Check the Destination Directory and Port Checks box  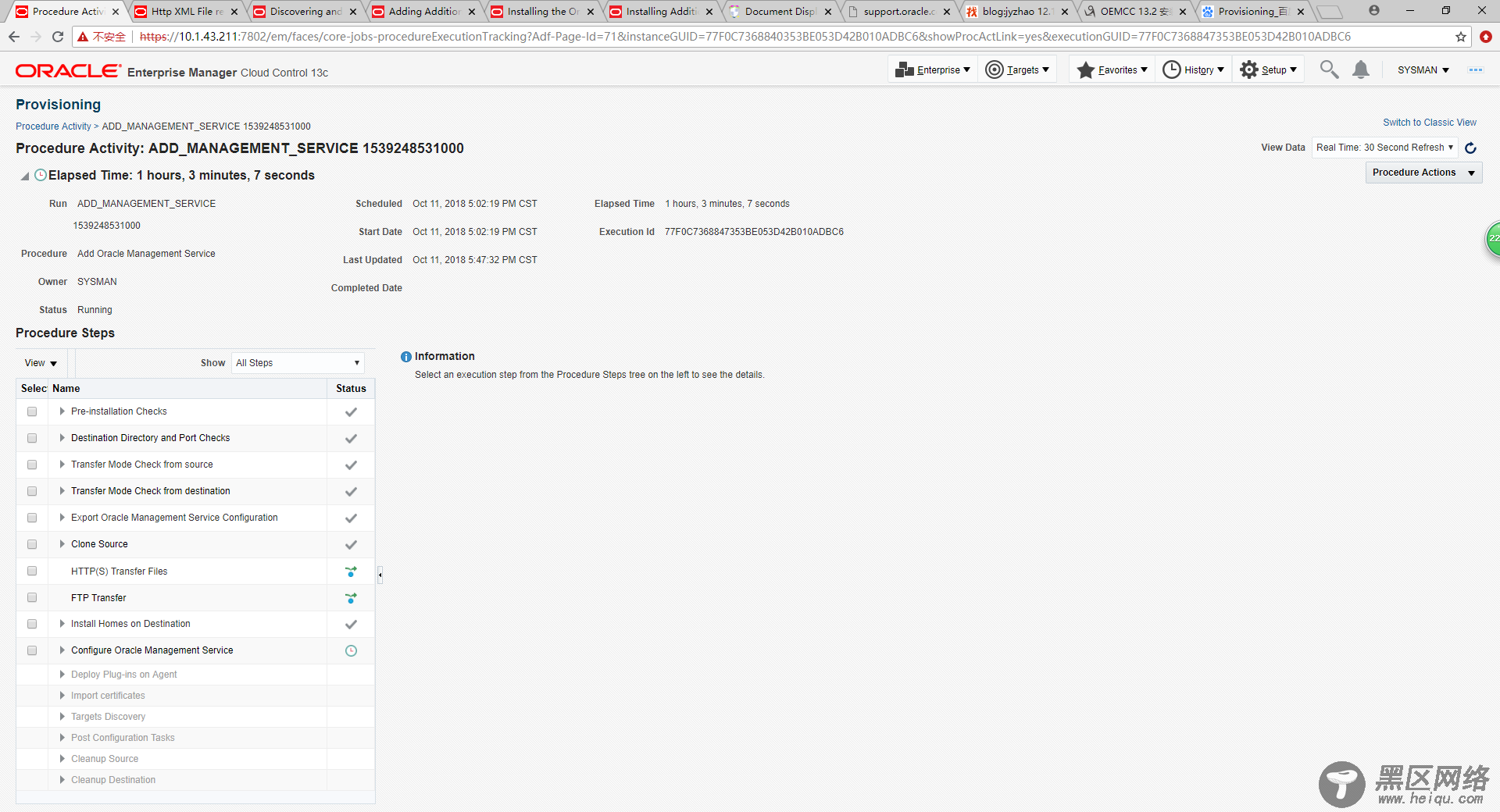tap(32, 438)
